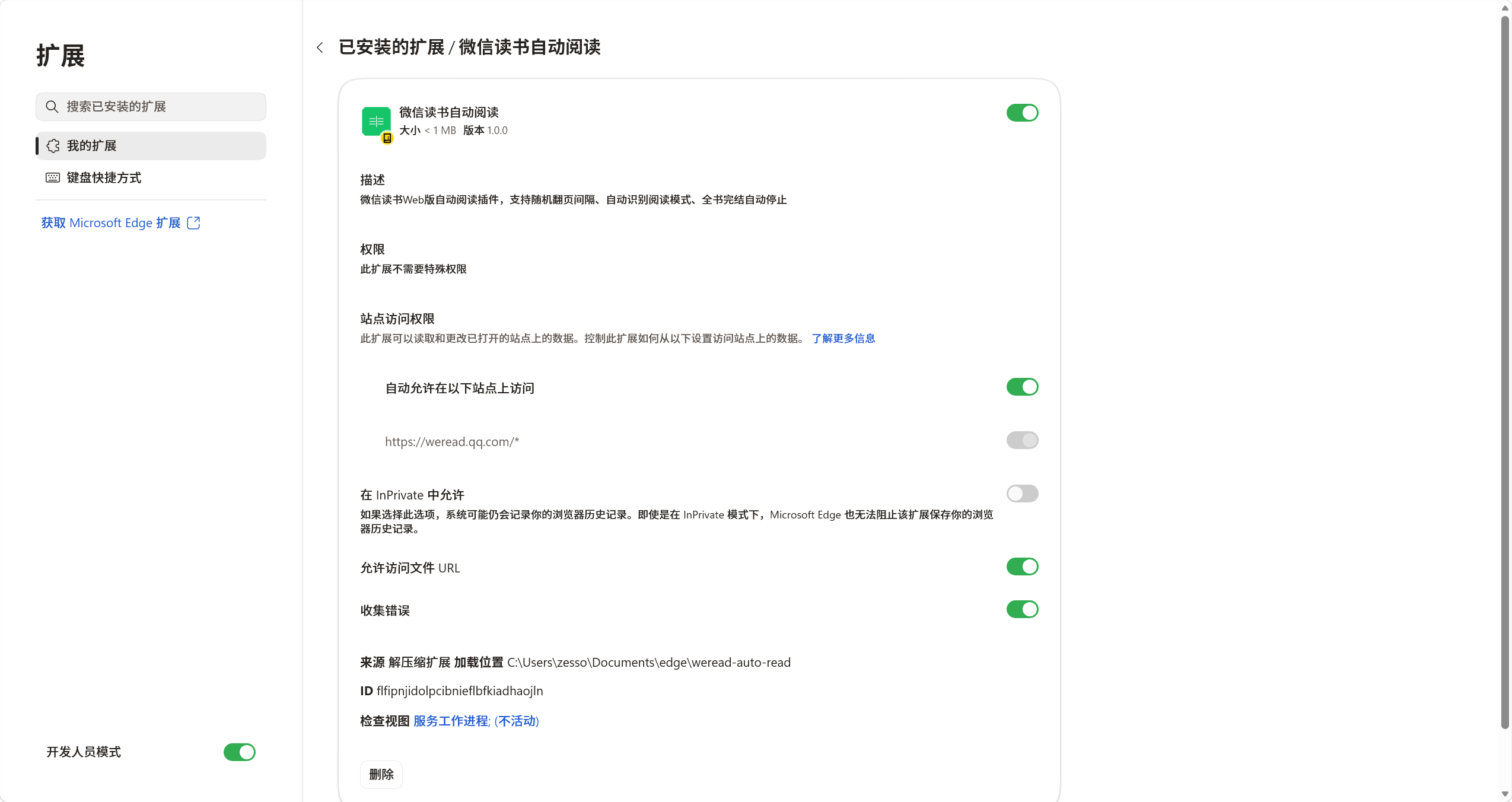Click the extension ID flfipnjidolpcibnieflbfkiadhaojln

click(x=459, y=690)
